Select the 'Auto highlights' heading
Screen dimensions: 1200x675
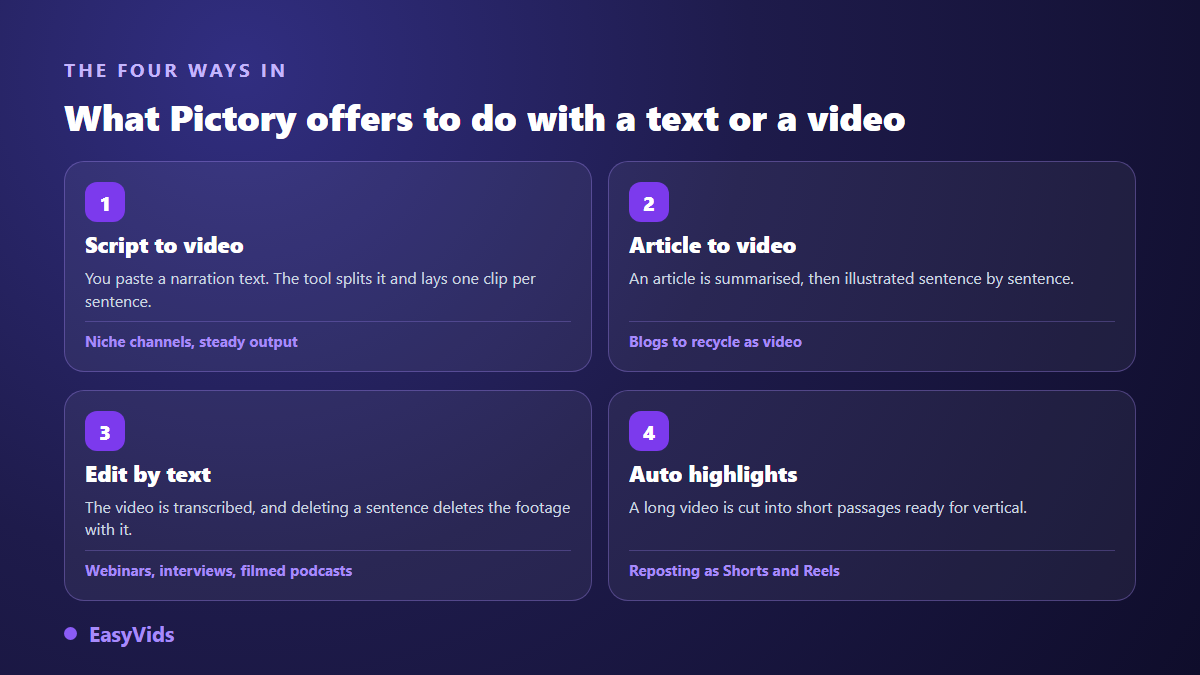point(713,474)
